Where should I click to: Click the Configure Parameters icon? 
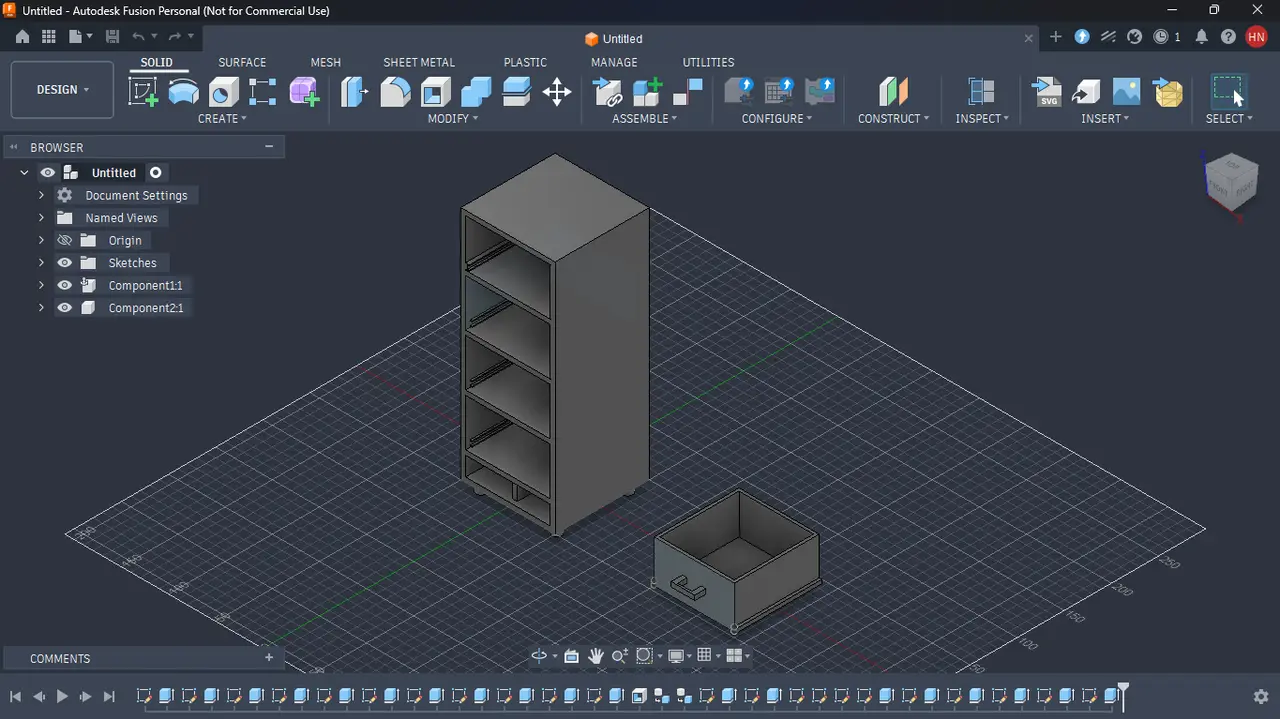(x=738, y=92)
